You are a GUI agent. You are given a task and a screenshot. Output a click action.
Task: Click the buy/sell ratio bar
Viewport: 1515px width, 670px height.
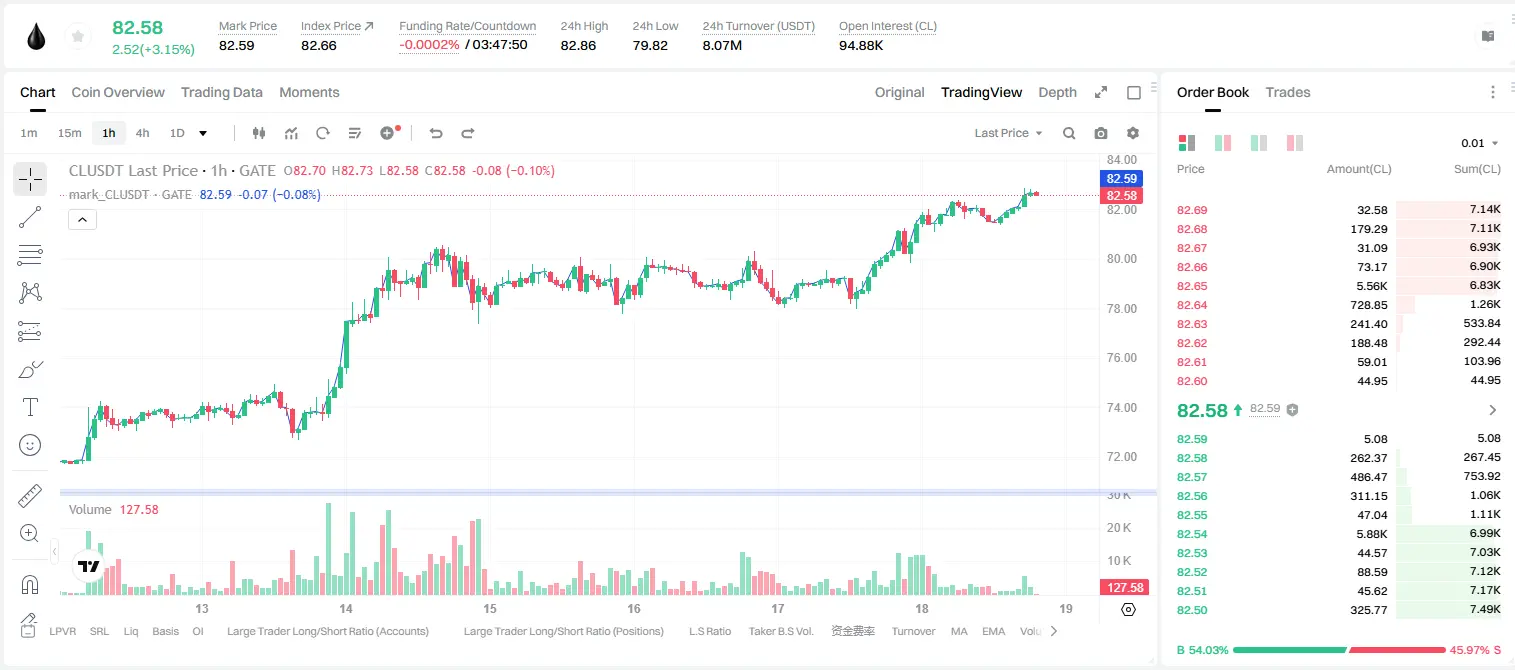(x=1339, y=650)
